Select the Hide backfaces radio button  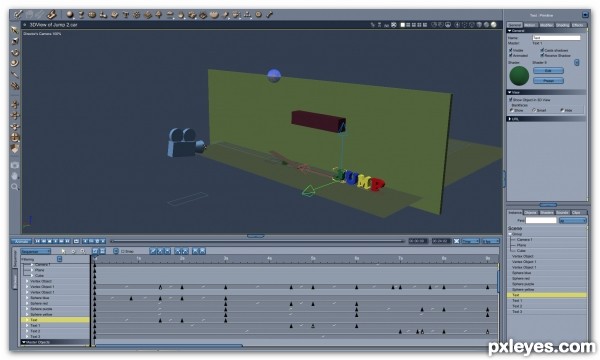click(562, 110)
